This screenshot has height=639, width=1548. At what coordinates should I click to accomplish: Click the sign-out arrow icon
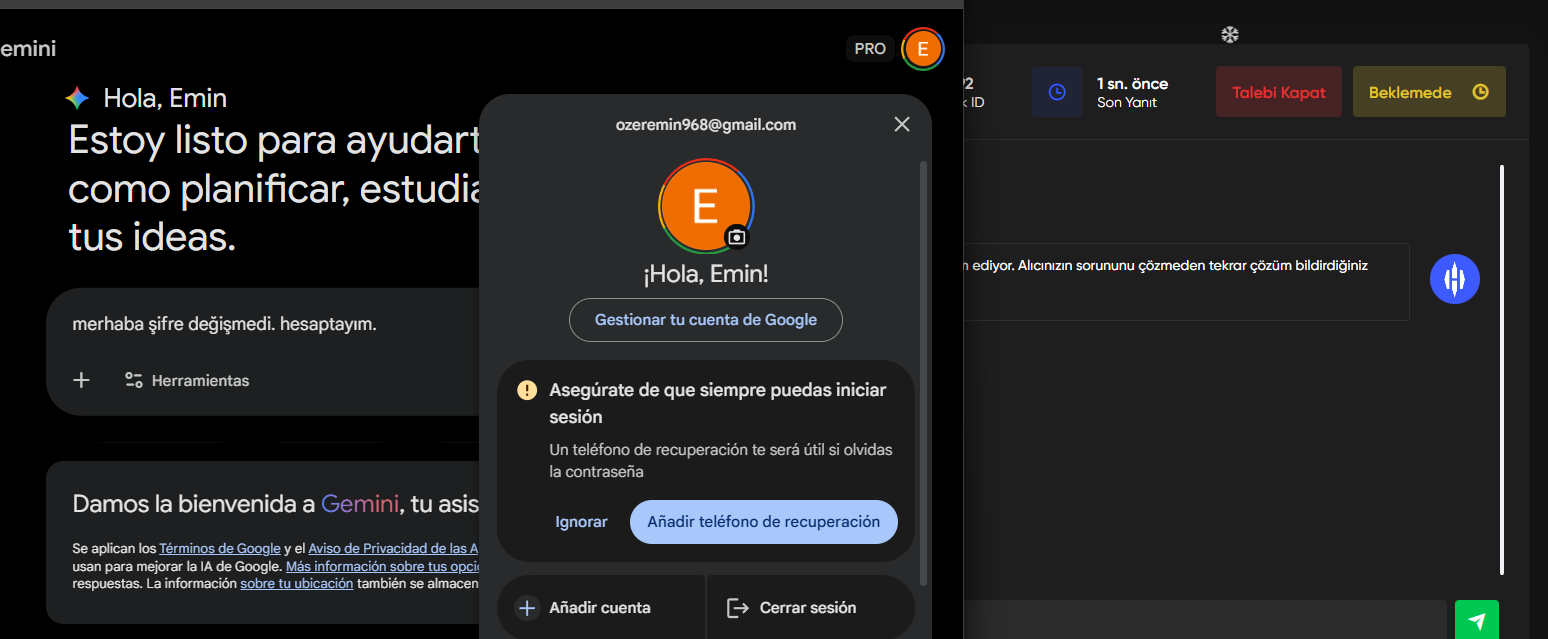point(737,607)
